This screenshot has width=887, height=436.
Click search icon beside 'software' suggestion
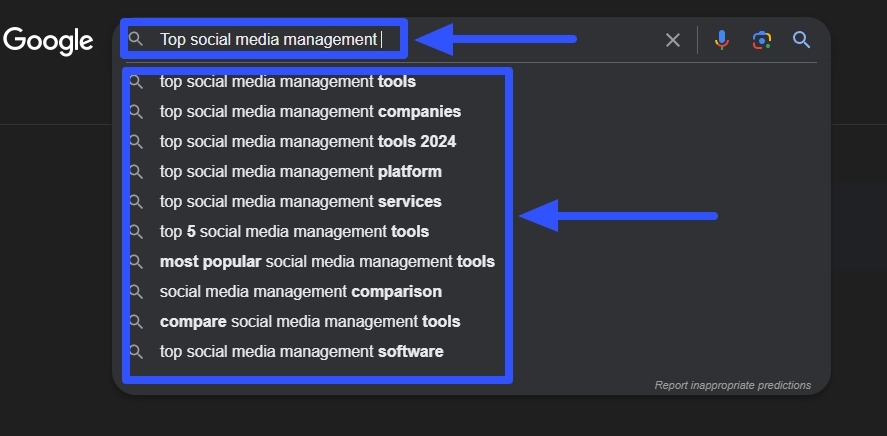click(x=137, y=352)
